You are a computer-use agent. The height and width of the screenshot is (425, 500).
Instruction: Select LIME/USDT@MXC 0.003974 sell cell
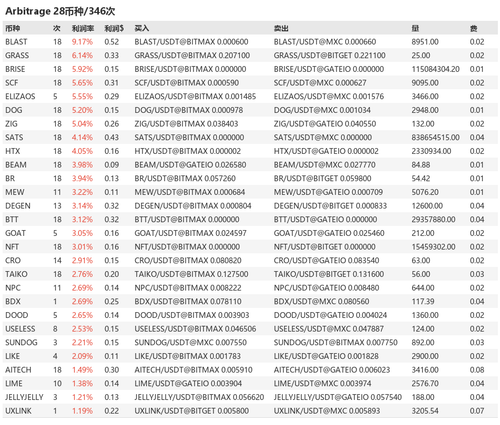point(323,384)
